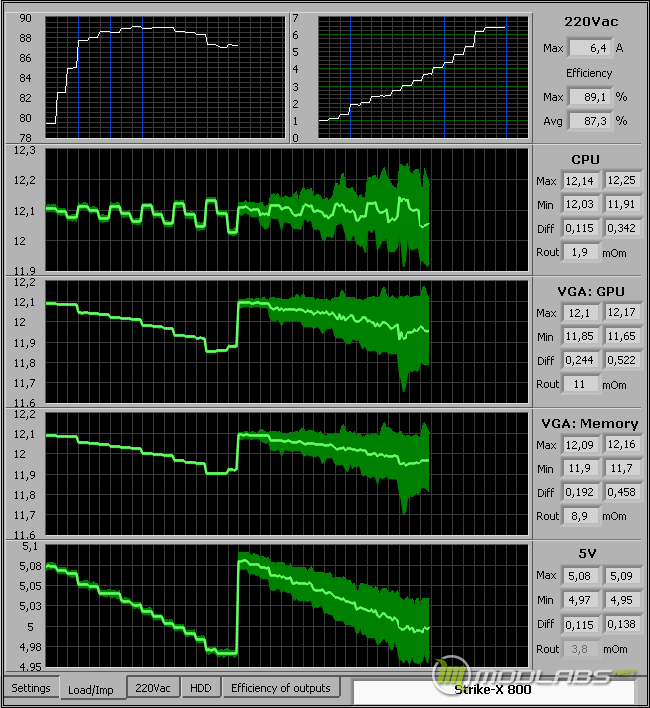
Task: Click the VGA: Memory Max value 12,09
Action: (580, 445)
